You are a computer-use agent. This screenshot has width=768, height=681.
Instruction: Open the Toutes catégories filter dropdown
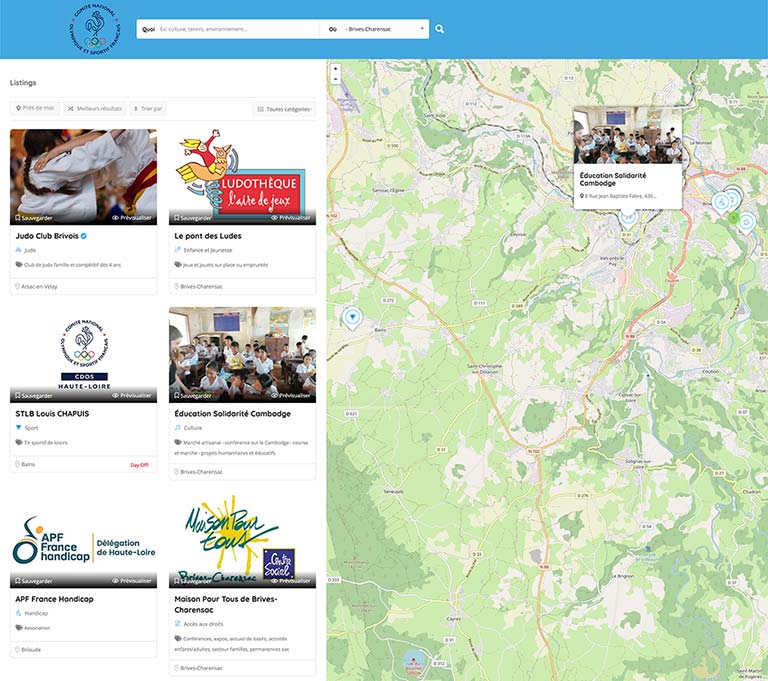(285, 109)
